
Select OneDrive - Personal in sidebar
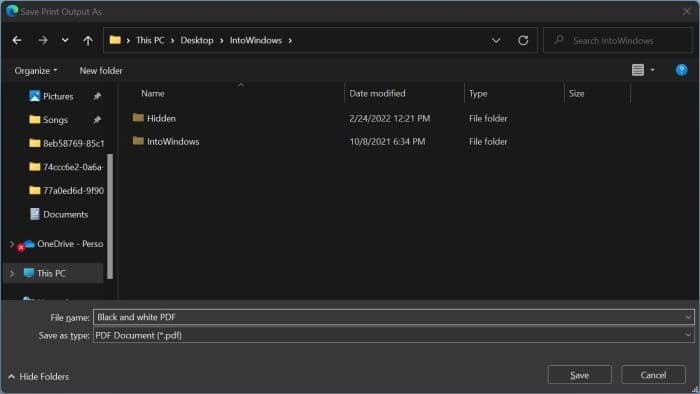tap(63, 244)
